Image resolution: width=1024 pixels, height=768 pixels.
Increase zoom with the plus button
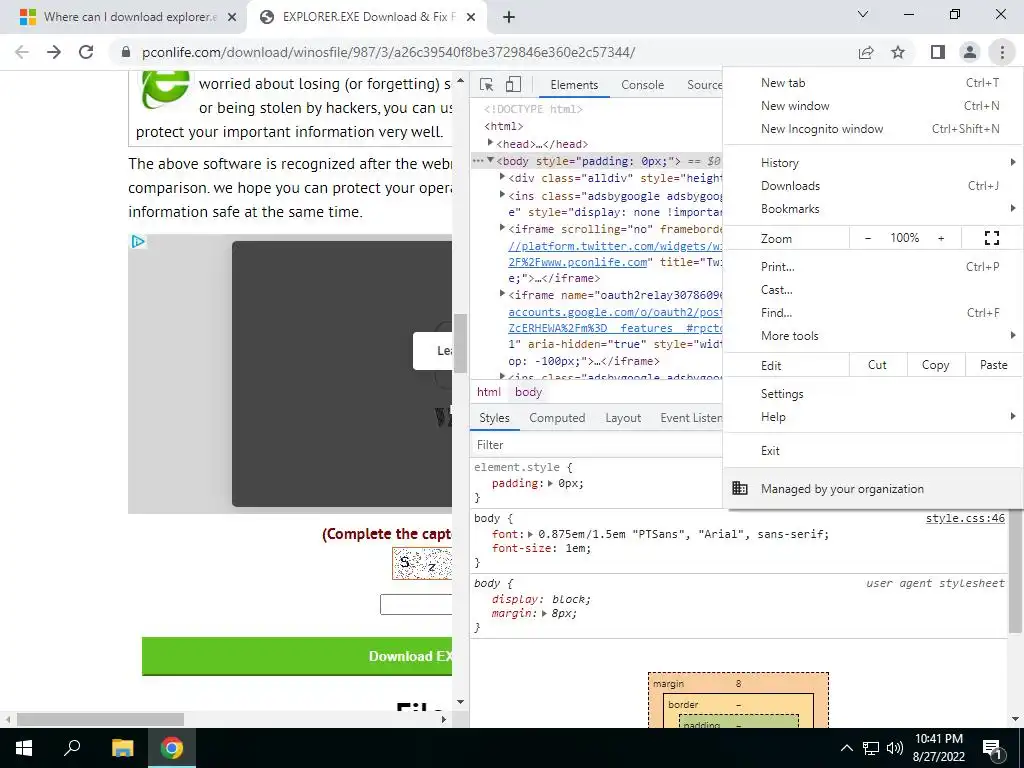tap(941, 238)
